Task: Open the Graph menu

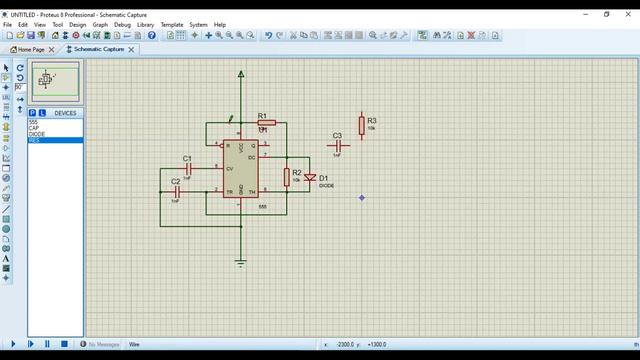Action: pyautogui.click(x=100, y=24)
